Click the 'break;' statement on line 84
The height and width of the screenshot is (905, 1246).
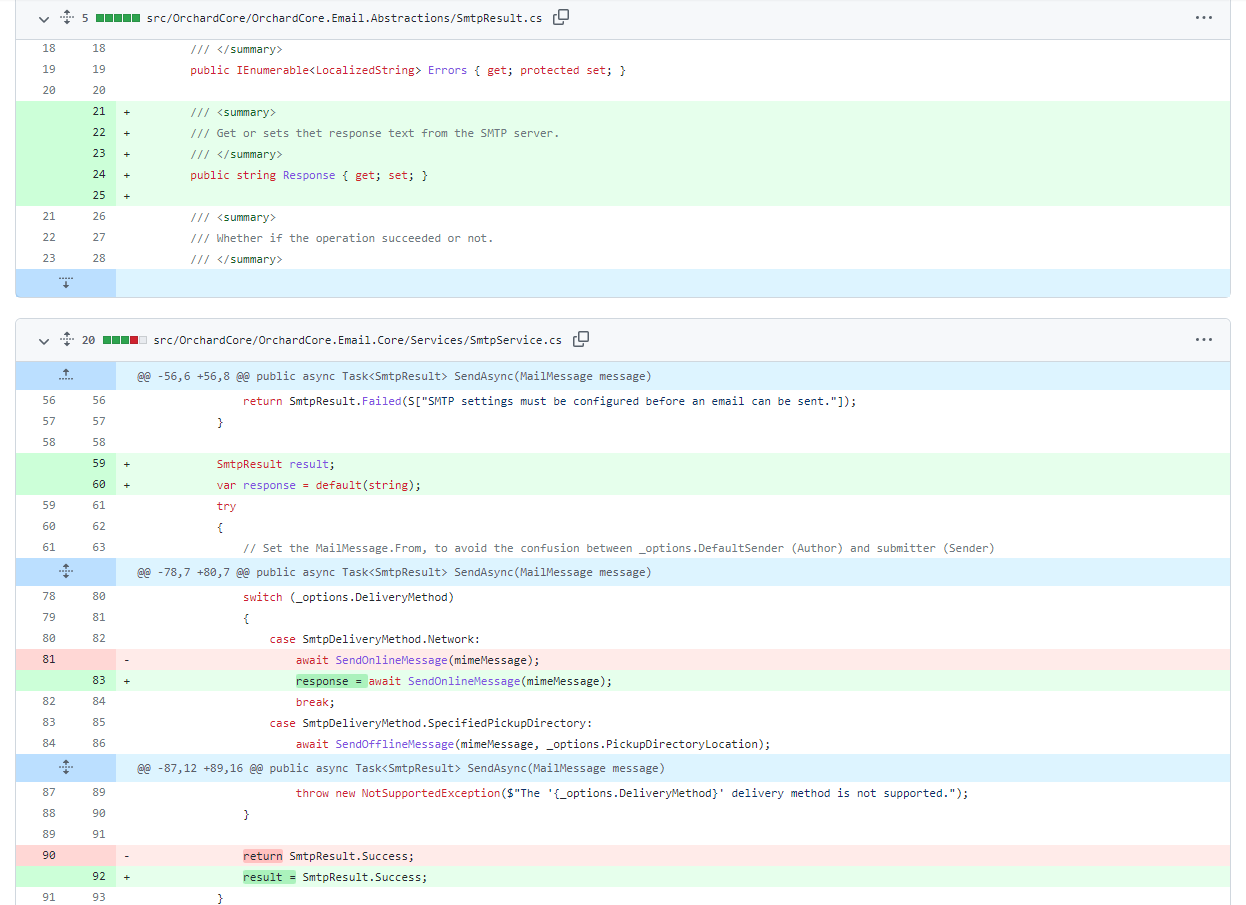[x=315, y=702]
